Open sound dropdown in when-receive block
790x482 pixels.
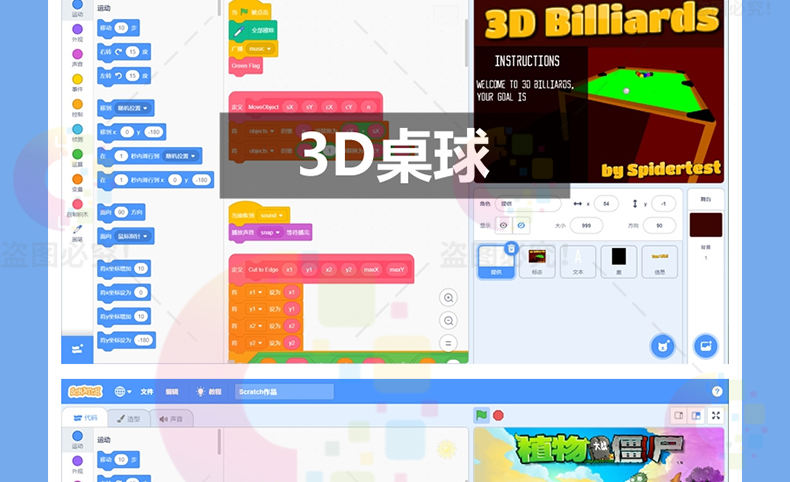pyautogui.click(x=272, y=215)
